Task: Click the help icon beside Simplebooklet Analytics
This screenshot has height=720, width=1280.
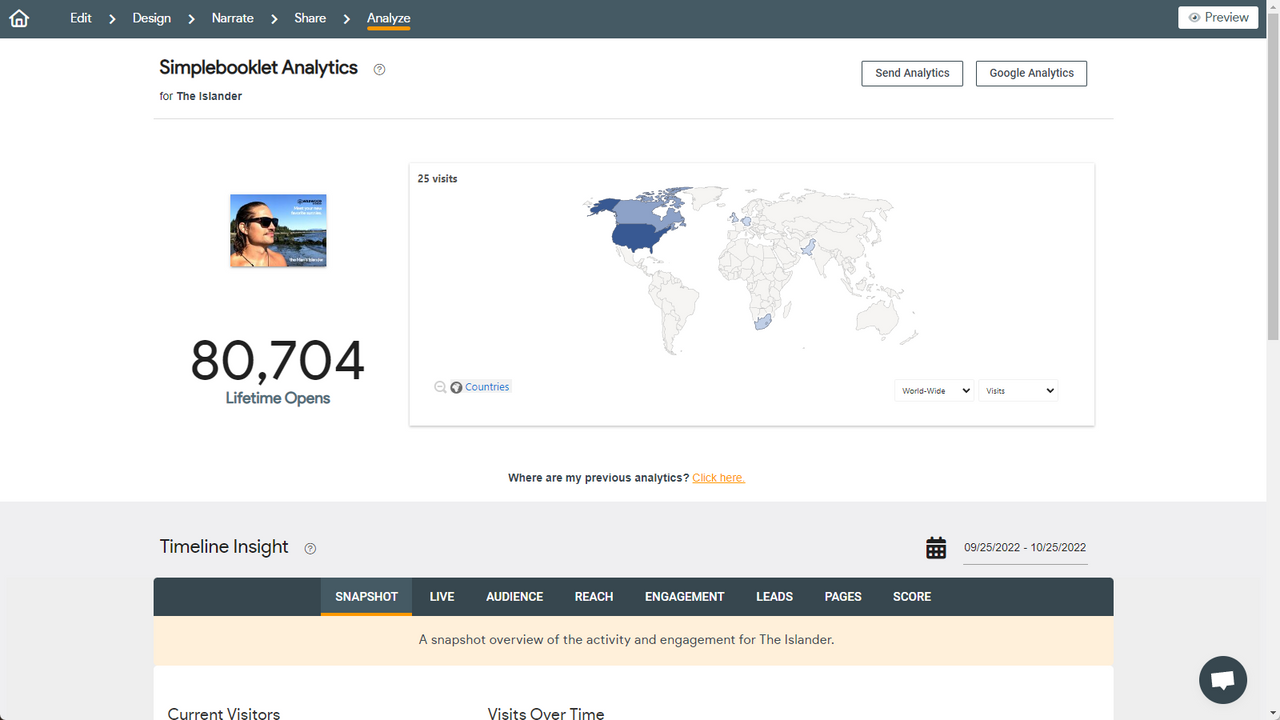Action: click(x=379, y=69)
